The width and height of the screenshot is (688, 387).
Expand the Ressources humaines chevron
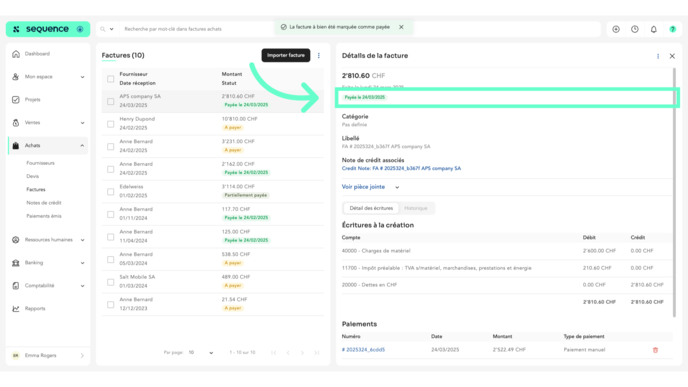(x=82, y=240)
